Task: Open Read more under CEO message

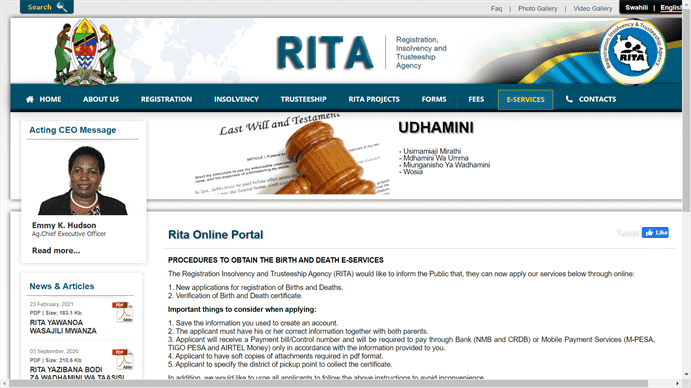Action: pyautogui.click(x=56, y=250)
